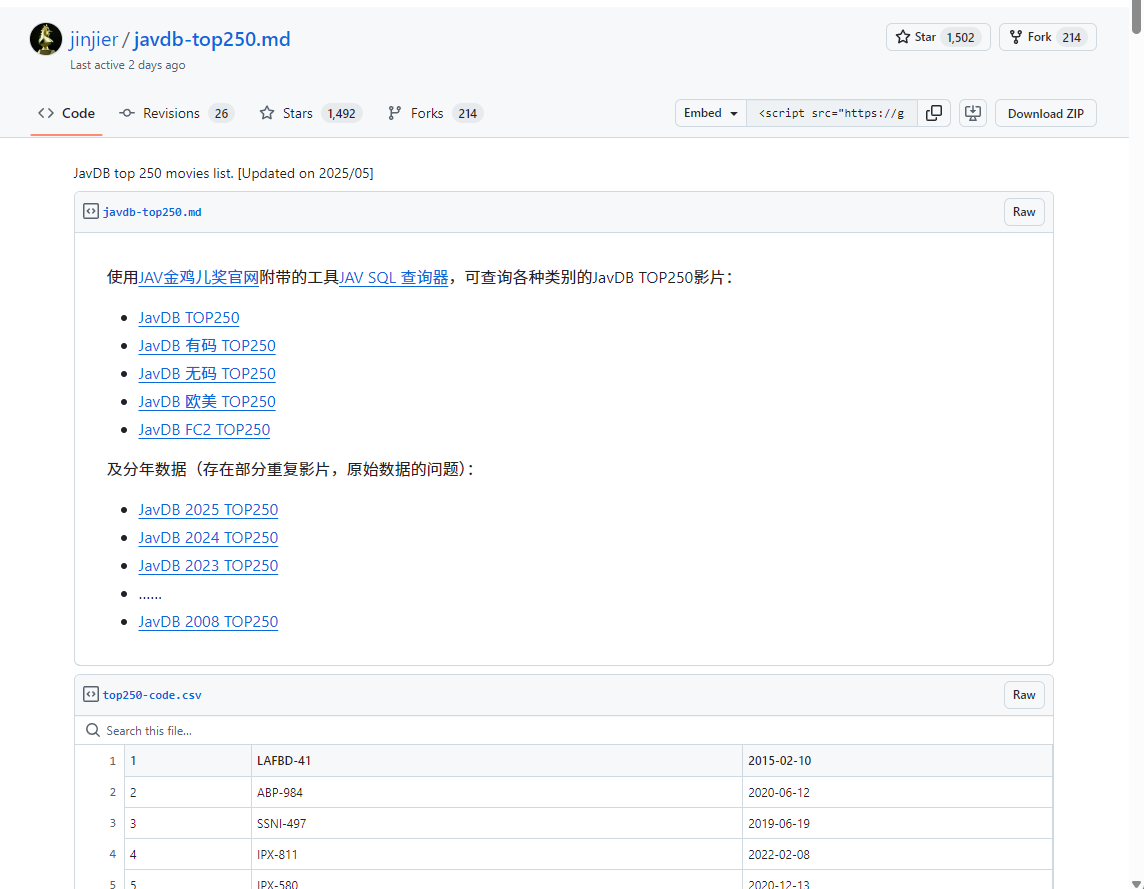The height and width of the screenshot is (889, 1144).
Task: Open the Forks tab
Action: [x=435, y=113]
